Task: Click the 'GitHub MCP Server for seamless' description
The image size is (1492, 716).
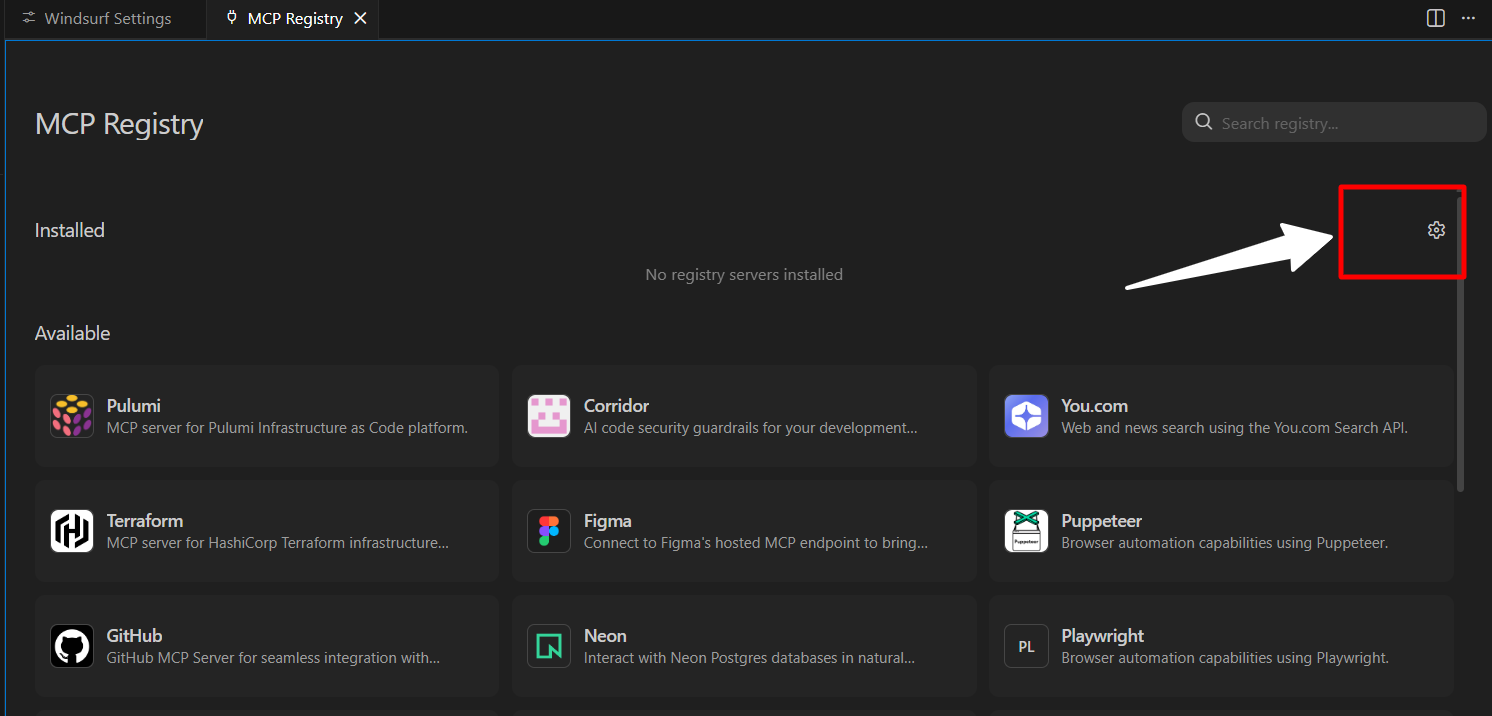Action: coord(273,658)
